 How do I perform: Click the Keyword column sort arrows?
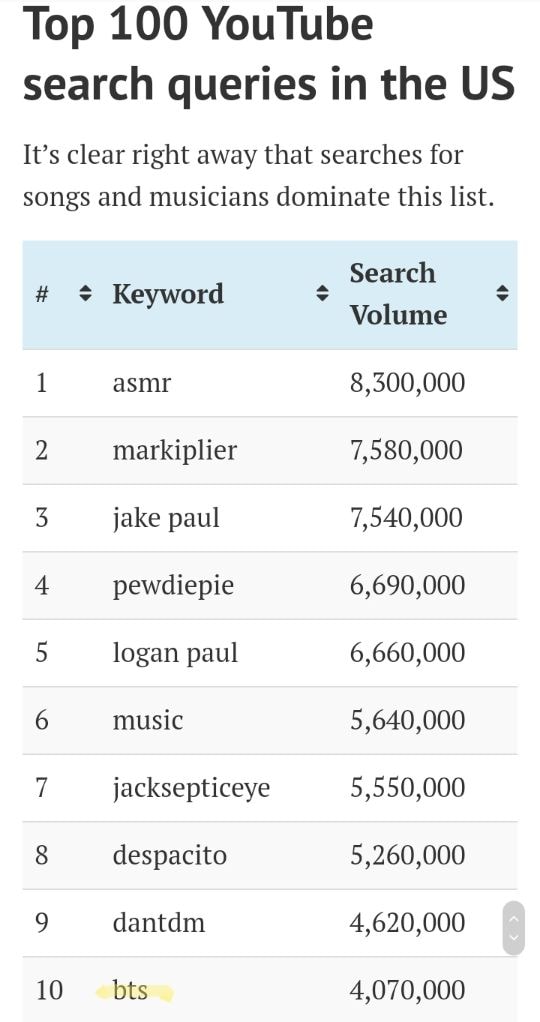[x=321, y=295]
